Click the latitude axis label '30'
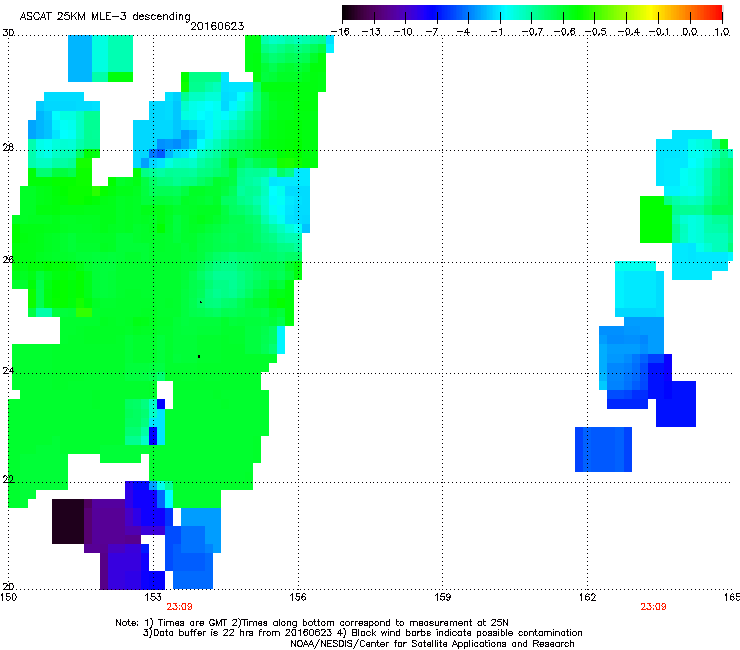Screen dimensions: 740x650 (x=8, y=33)
